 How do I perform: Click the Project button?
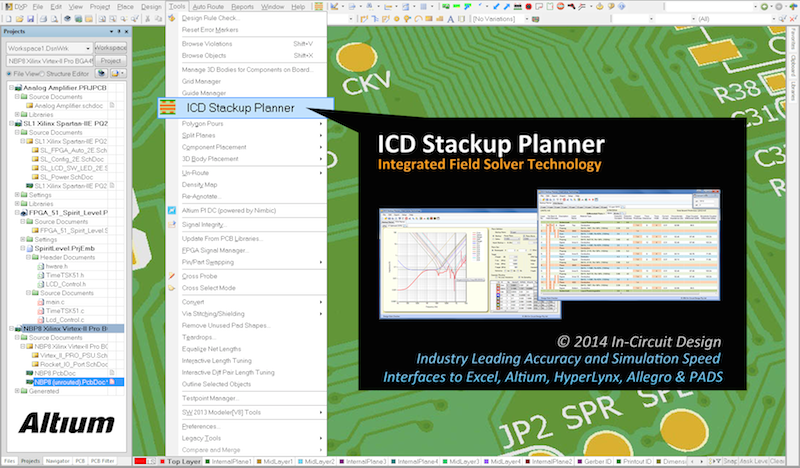click(111, 61)
